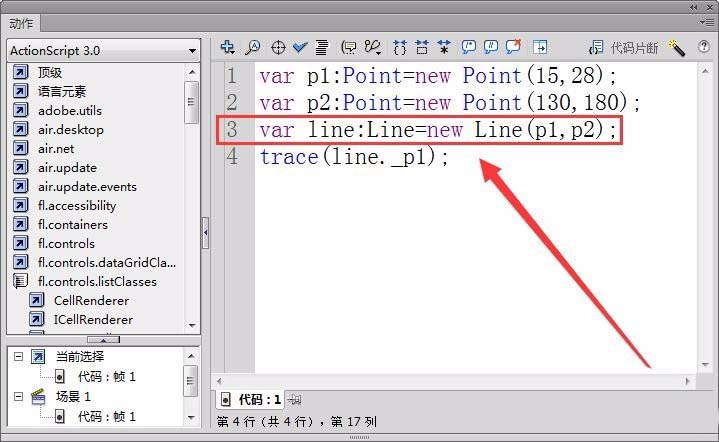The height and width of the screenshot is (442, 719).
Task: Click the toolbox vertical scrollbar thumb
Action: tap(191, 102)
